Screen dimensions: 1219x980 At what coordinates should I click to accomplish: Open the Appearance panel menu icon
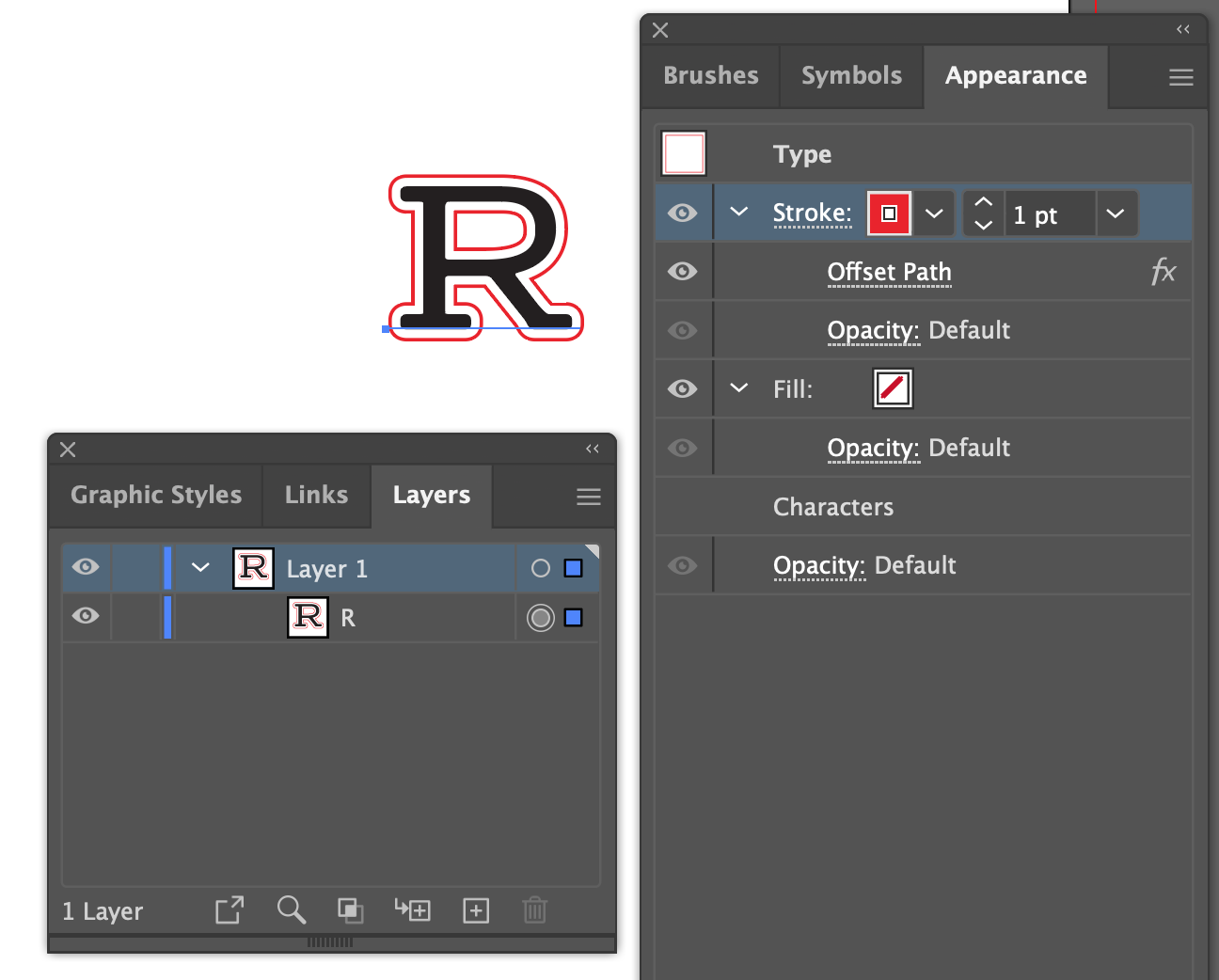click(x=1181, y=77)
